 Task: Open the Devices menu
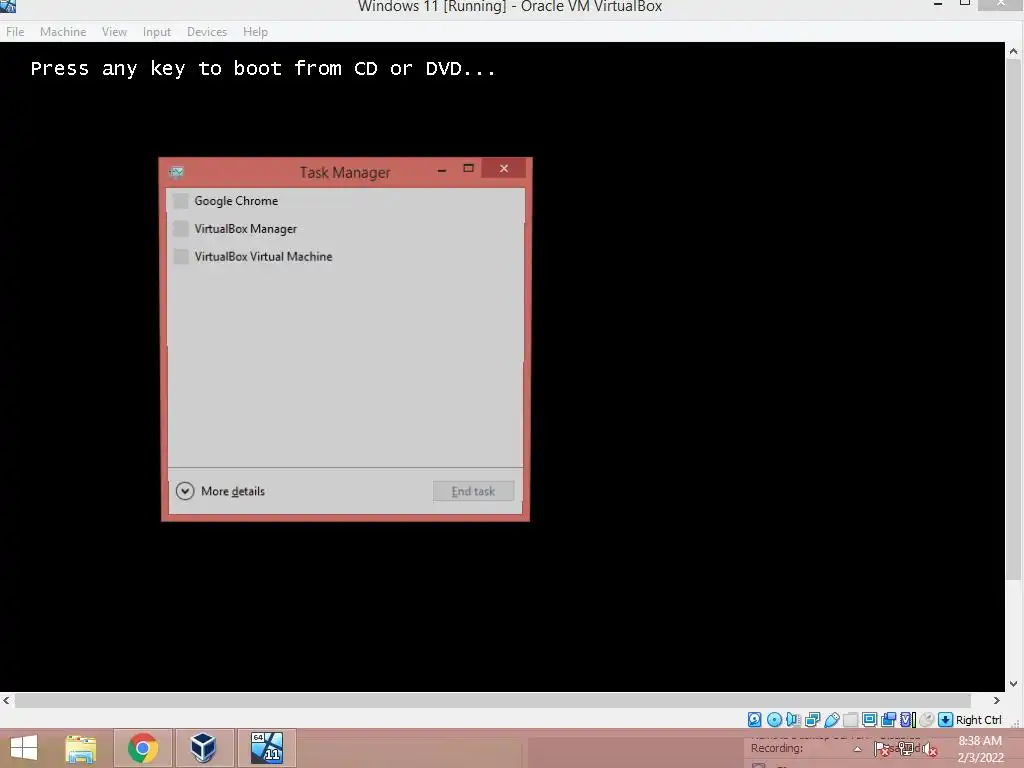pos(207,31)
